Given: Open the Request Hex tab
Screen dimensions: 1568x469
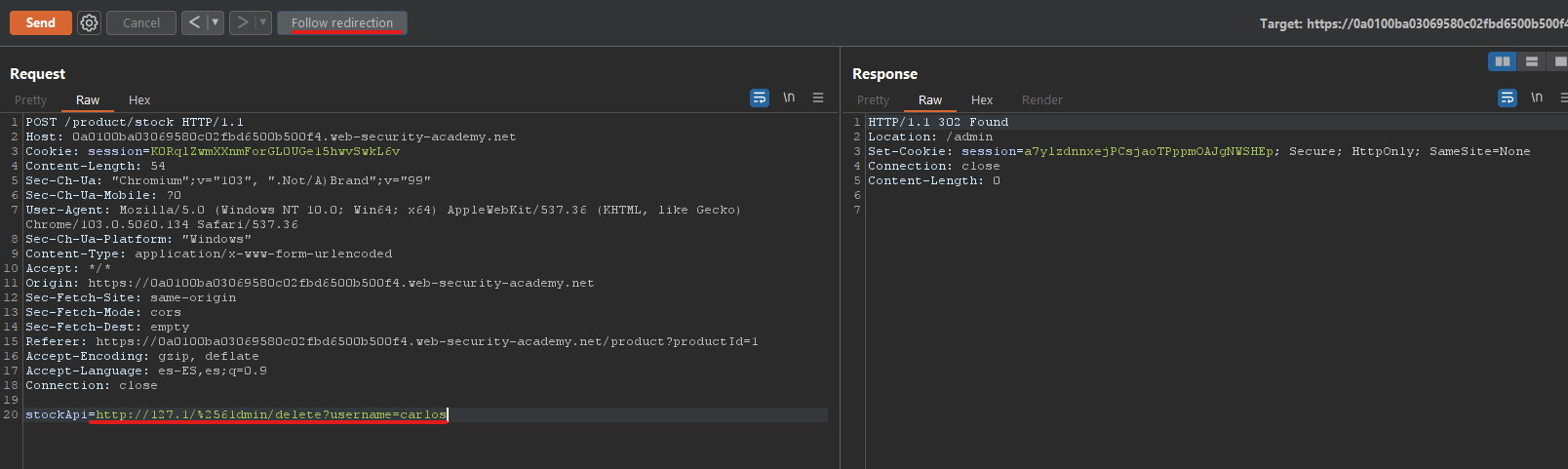Looking at the screenshot, I should point(139,99).
